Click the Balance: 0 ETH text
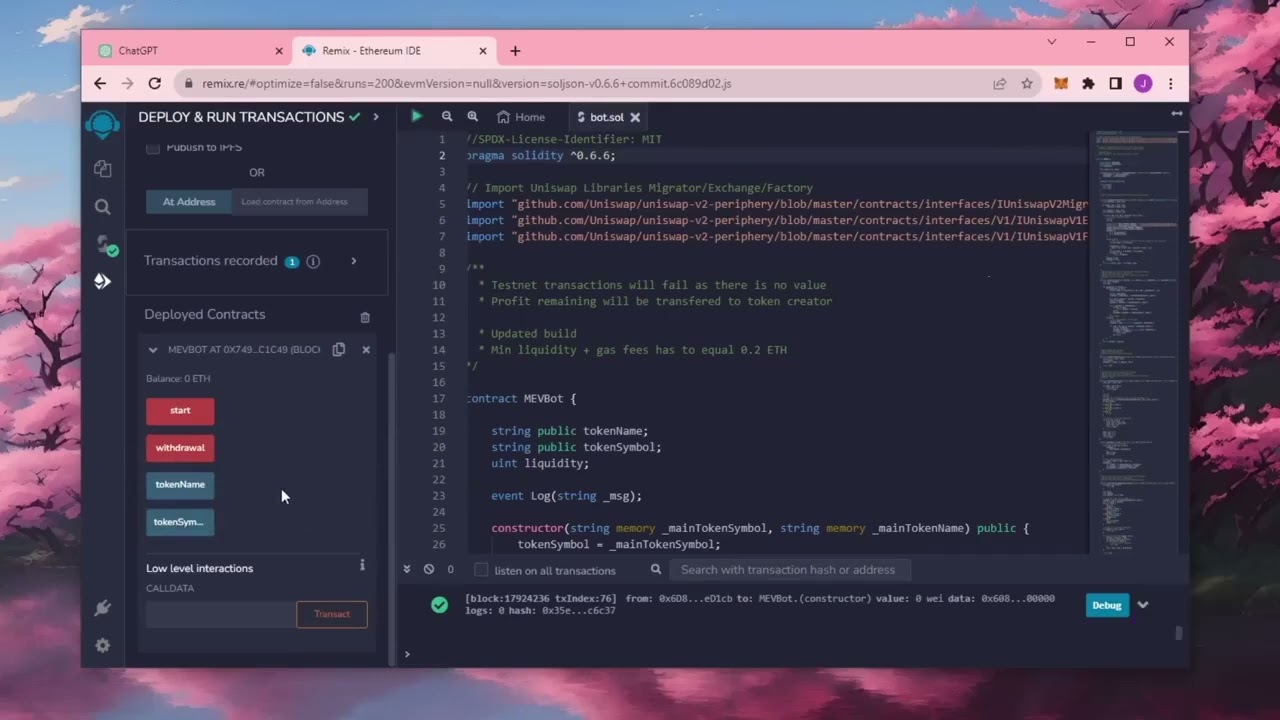1280x720 pixels. (x=178, y=379)
